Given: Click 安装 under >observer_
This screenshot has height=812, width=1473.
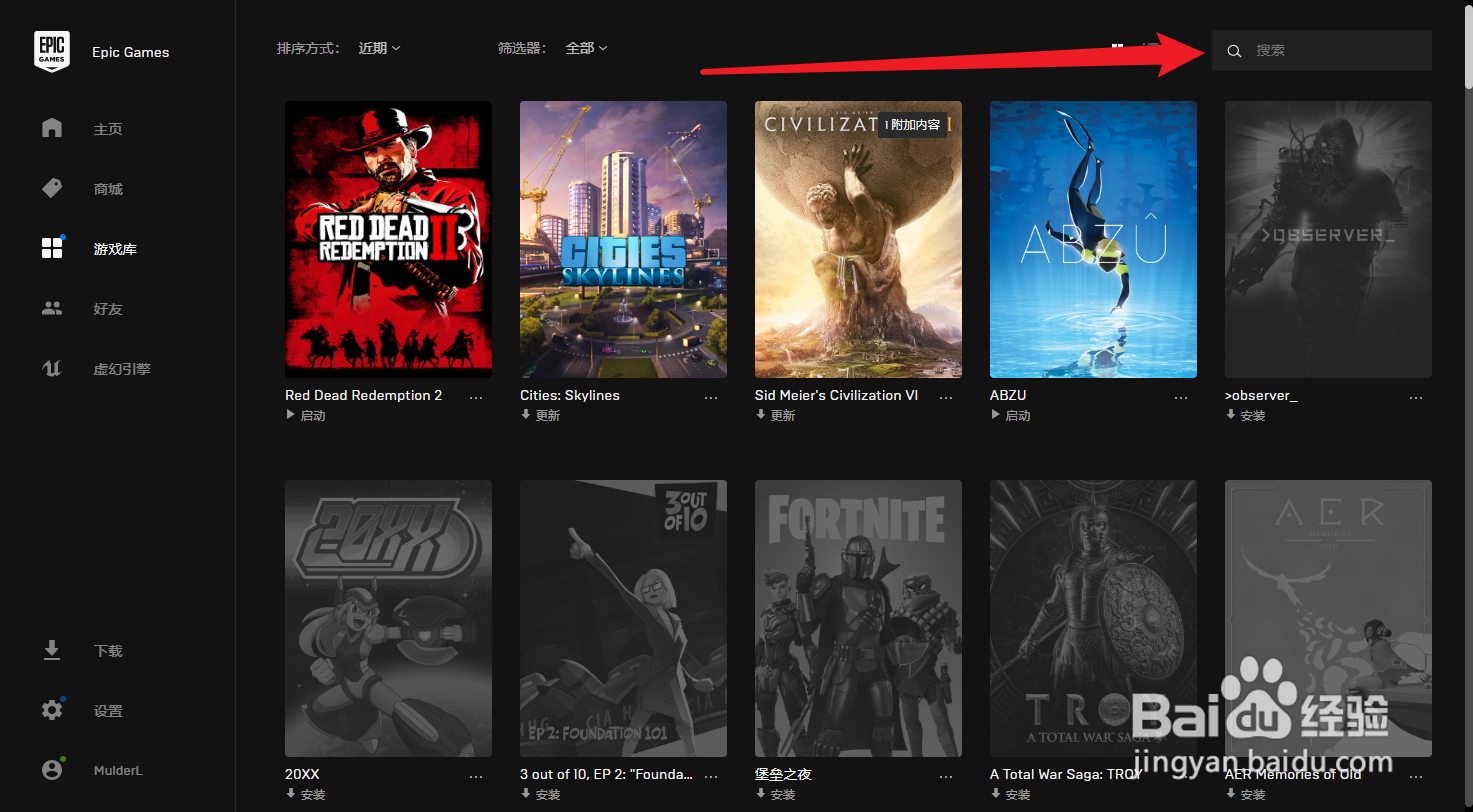Looking at the screenshot, I should (1246, 415).
